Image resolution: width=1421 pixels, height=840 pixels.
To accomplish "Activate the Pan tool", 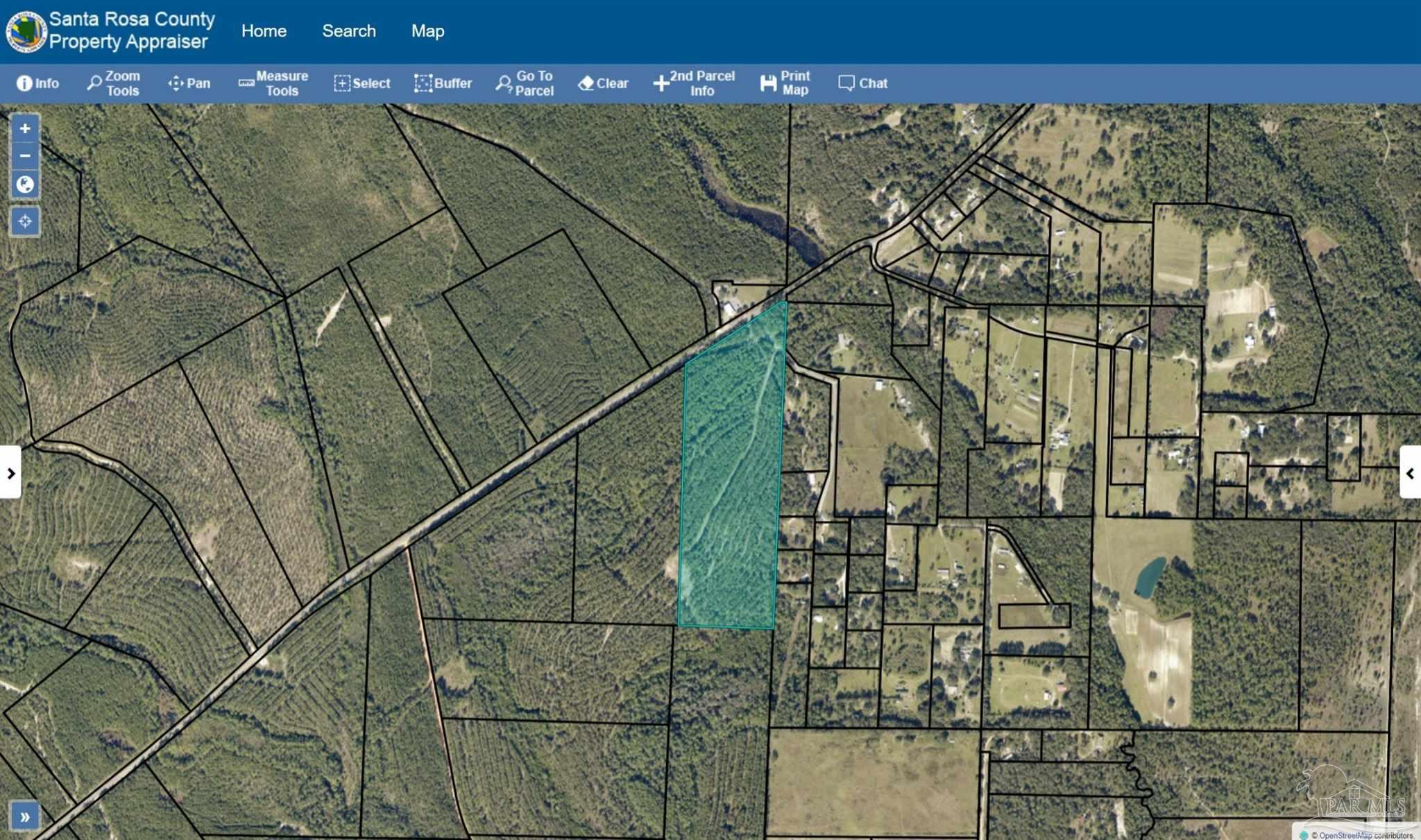I will pos(188,83).
